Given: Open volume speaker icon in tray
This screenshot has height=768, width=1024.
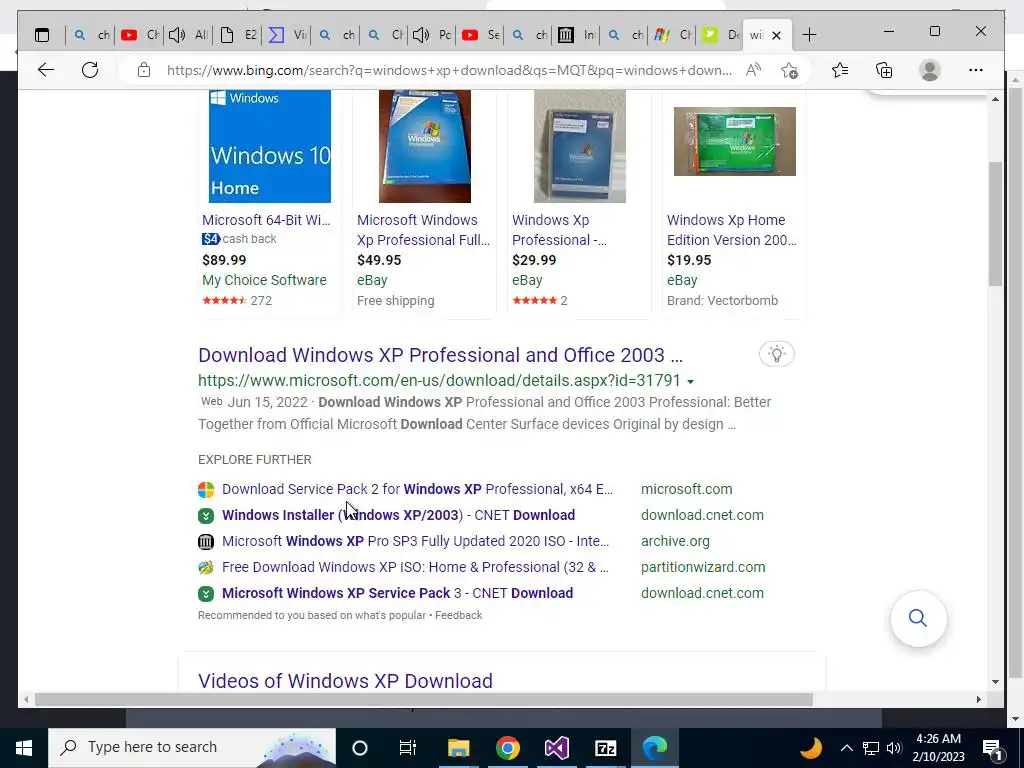Looking at the screenshot, I should (894, 748).
